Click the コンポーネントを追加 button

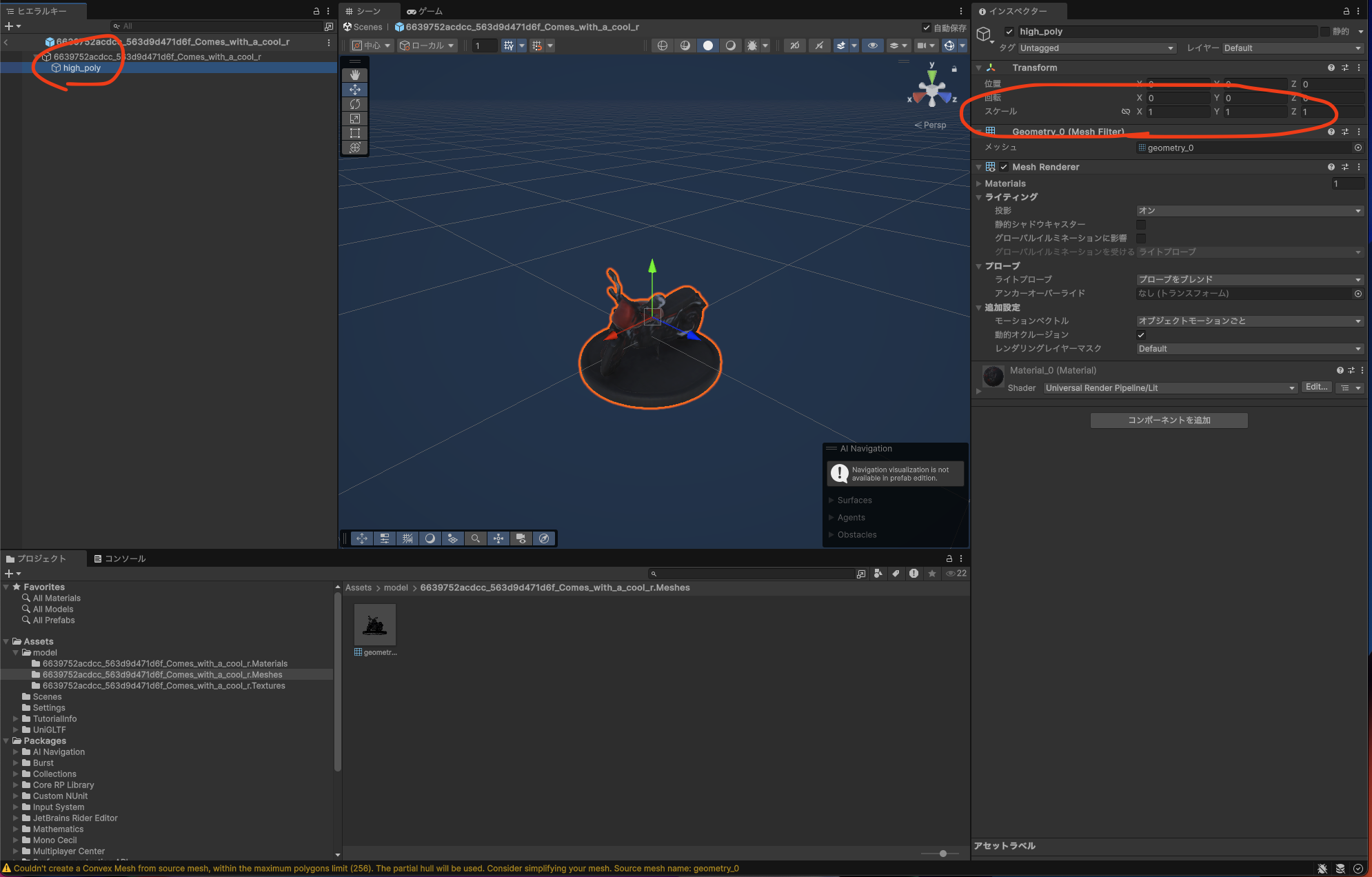(1168, 420)
